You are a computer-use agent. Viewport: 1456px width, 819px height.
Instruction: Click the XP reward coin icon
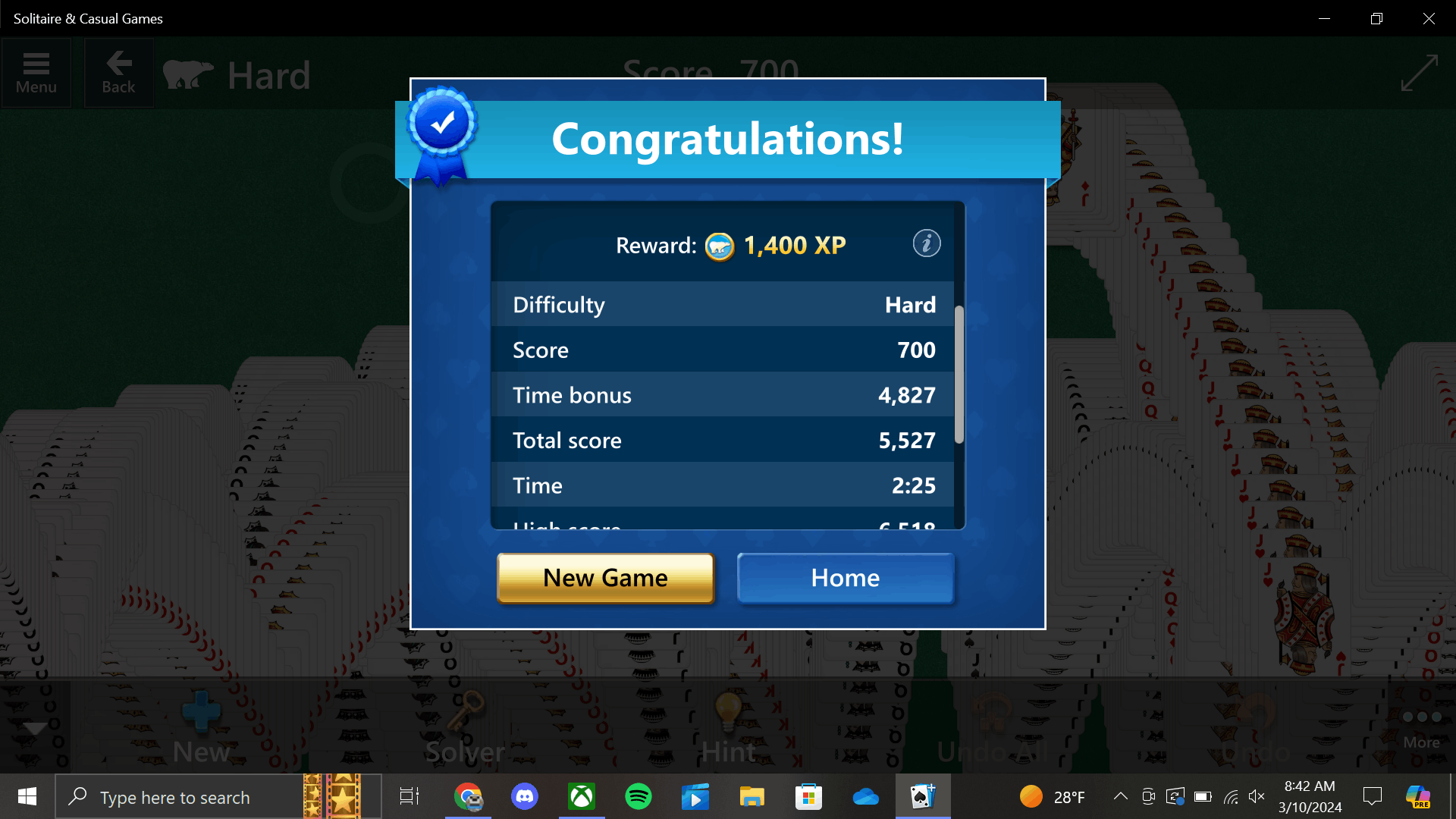[719, 246]
